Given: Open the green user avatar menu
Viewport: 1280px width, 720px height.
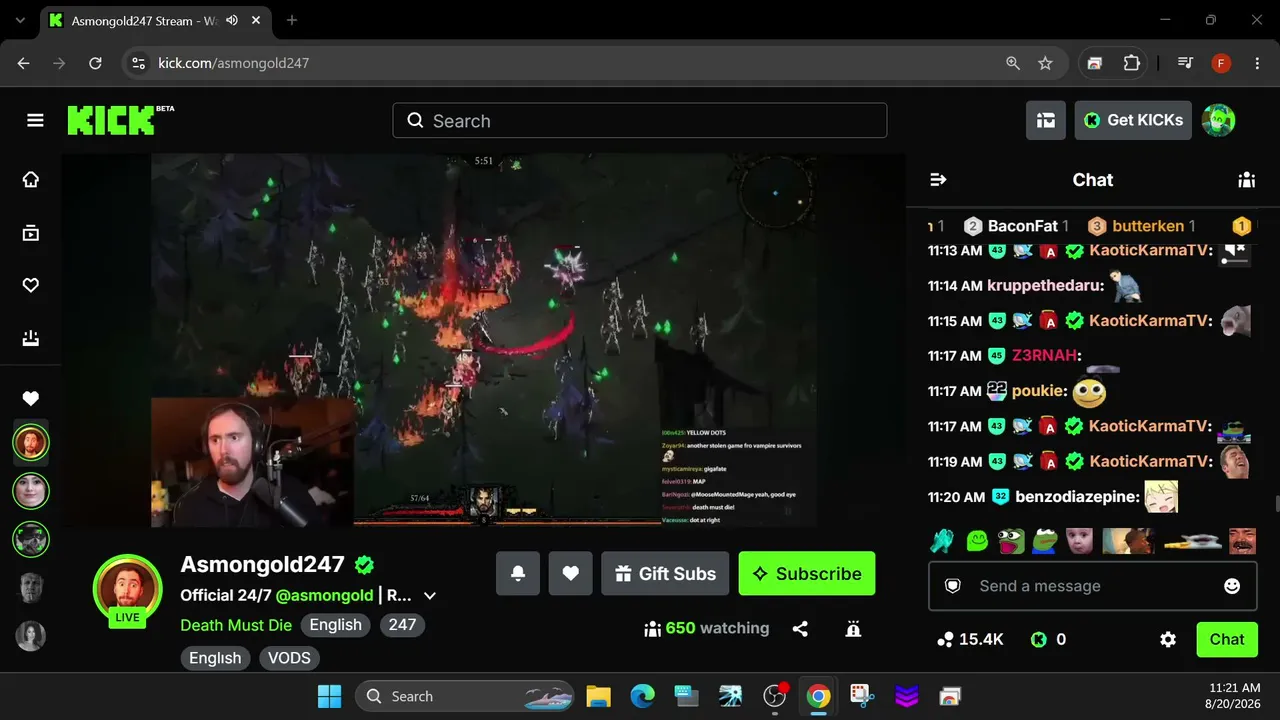Looking at the screenshot, I should tap(1218, 120).
